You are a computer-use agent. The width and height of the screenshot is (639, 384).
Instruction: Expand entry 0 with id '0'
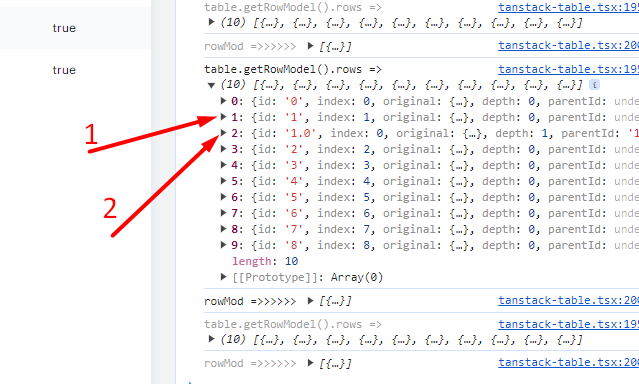click(223, 101)
